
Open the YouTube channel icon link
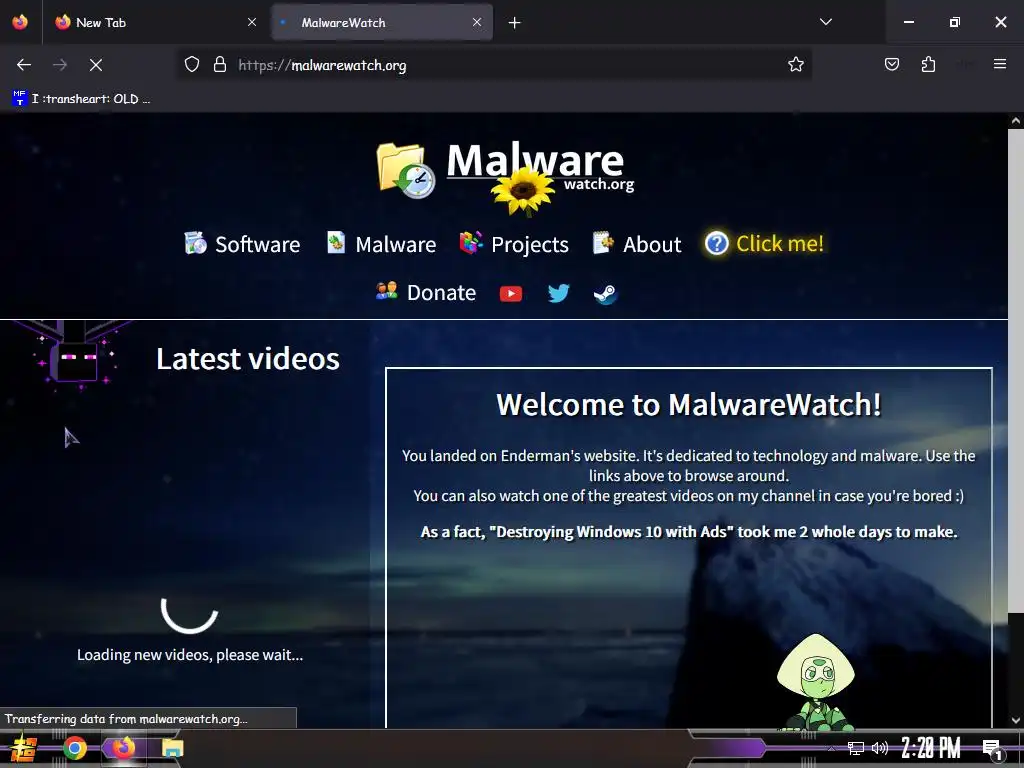[x=511, y=294]
